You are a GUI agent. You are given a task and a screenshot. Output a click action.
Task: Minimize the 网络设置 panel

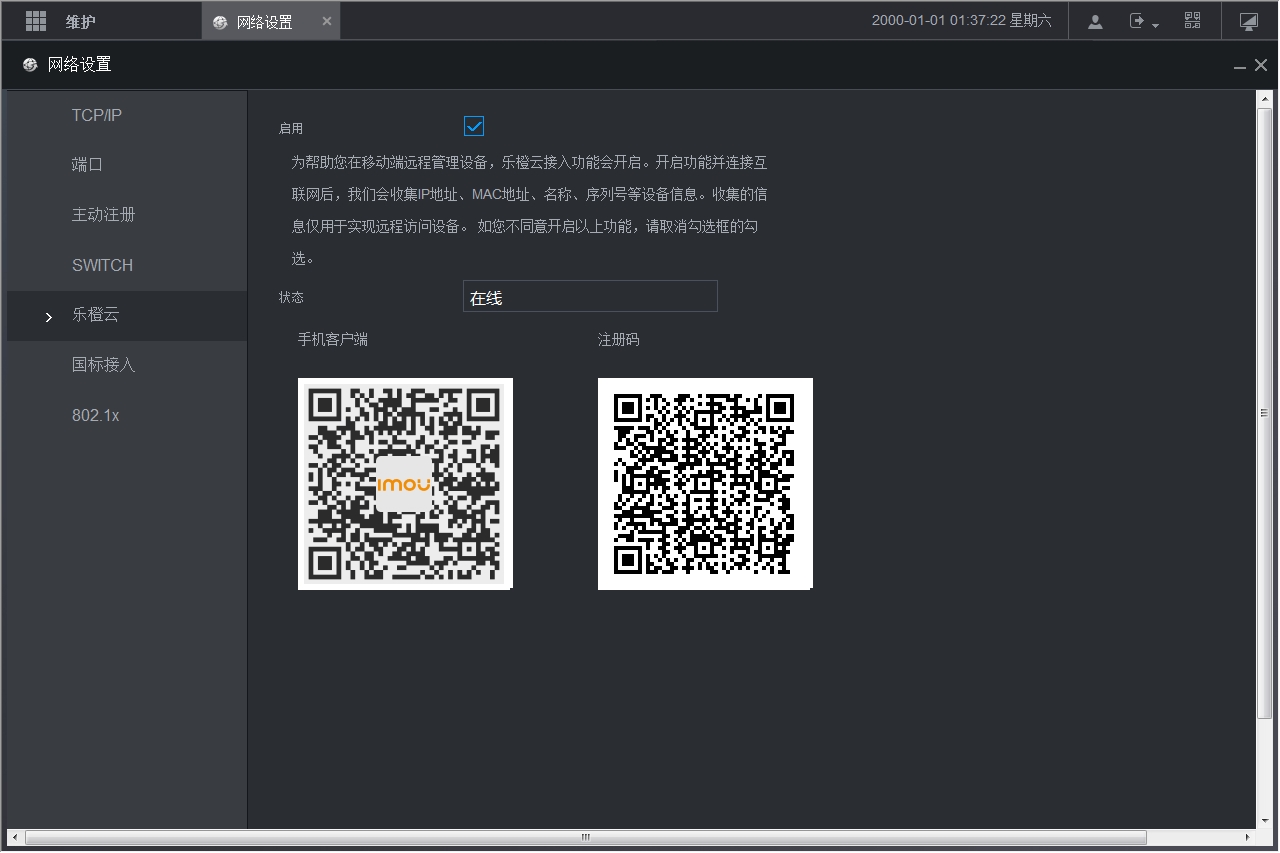[1240, 66]
